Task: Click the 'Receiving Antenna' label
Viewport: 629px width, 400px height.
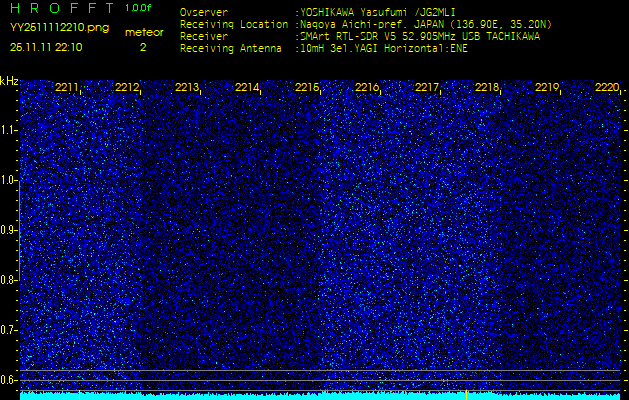Action: point(231,49)
